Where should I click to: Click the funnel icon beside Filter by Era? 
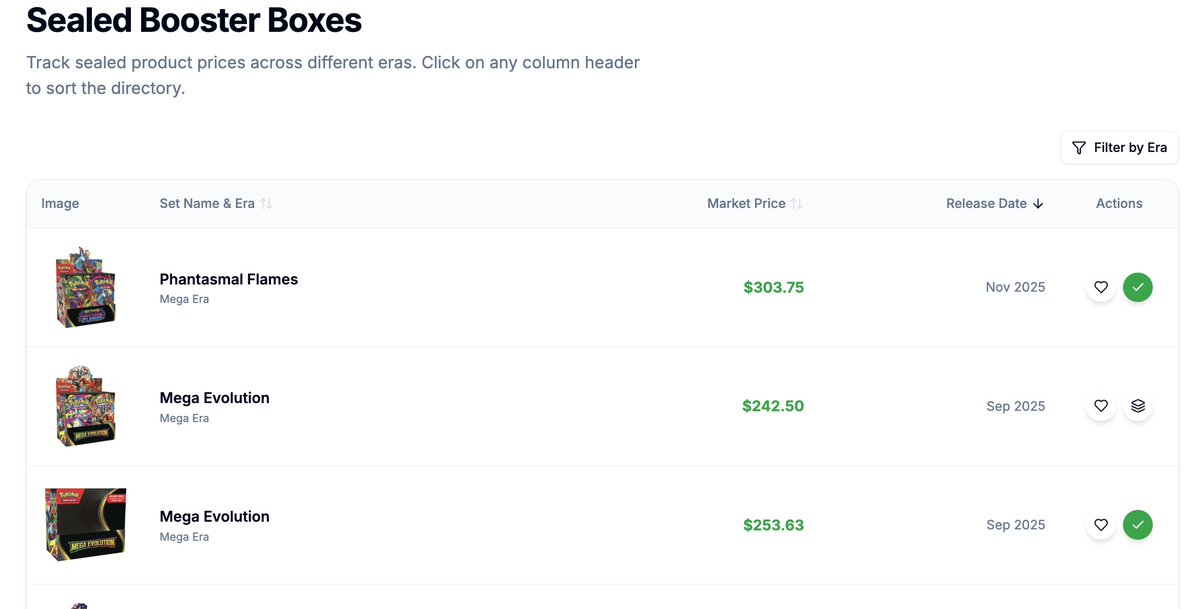point(1079,148)
